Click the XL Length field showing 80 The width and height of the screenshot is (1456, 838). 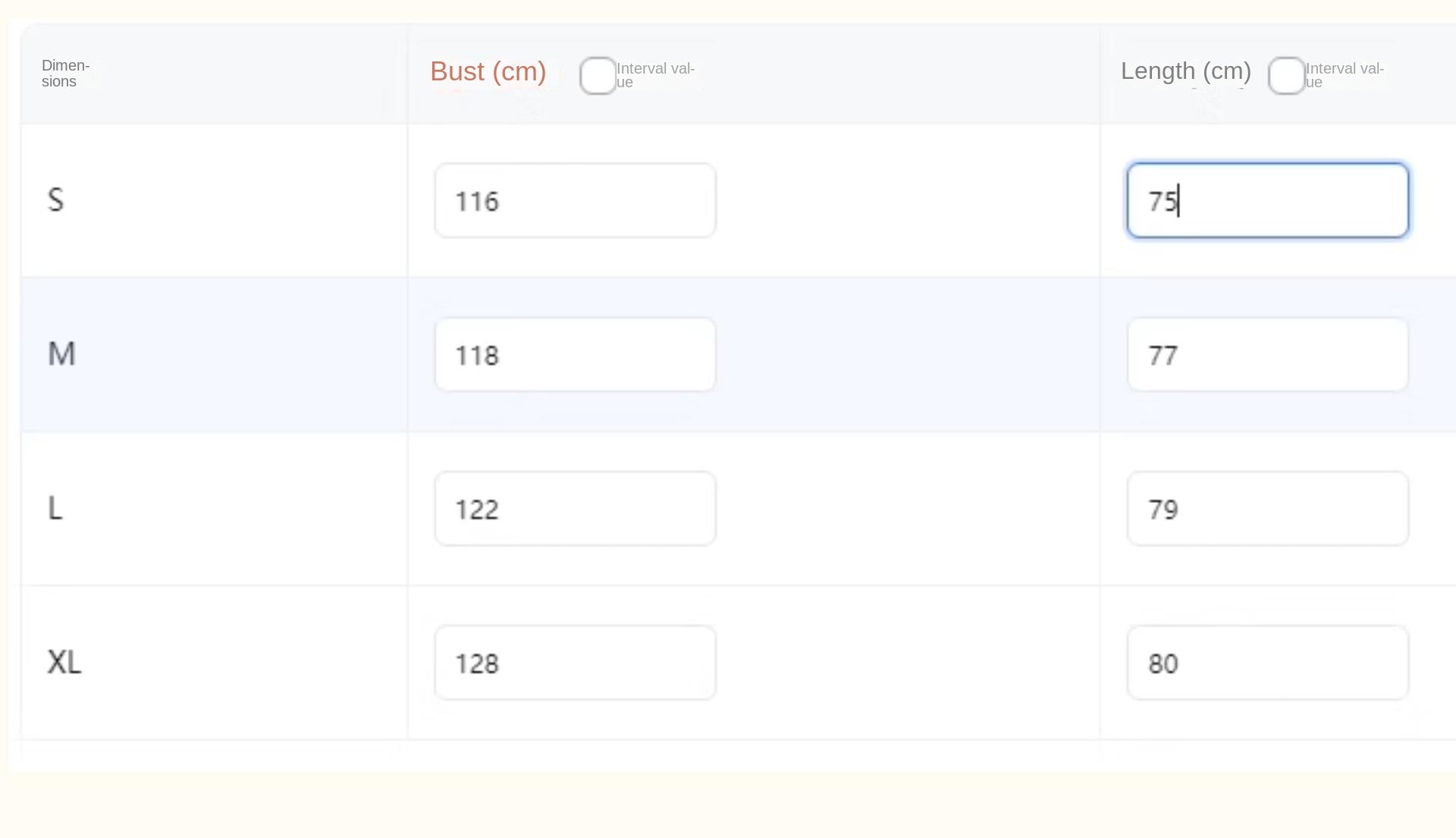pos(1267,663)
